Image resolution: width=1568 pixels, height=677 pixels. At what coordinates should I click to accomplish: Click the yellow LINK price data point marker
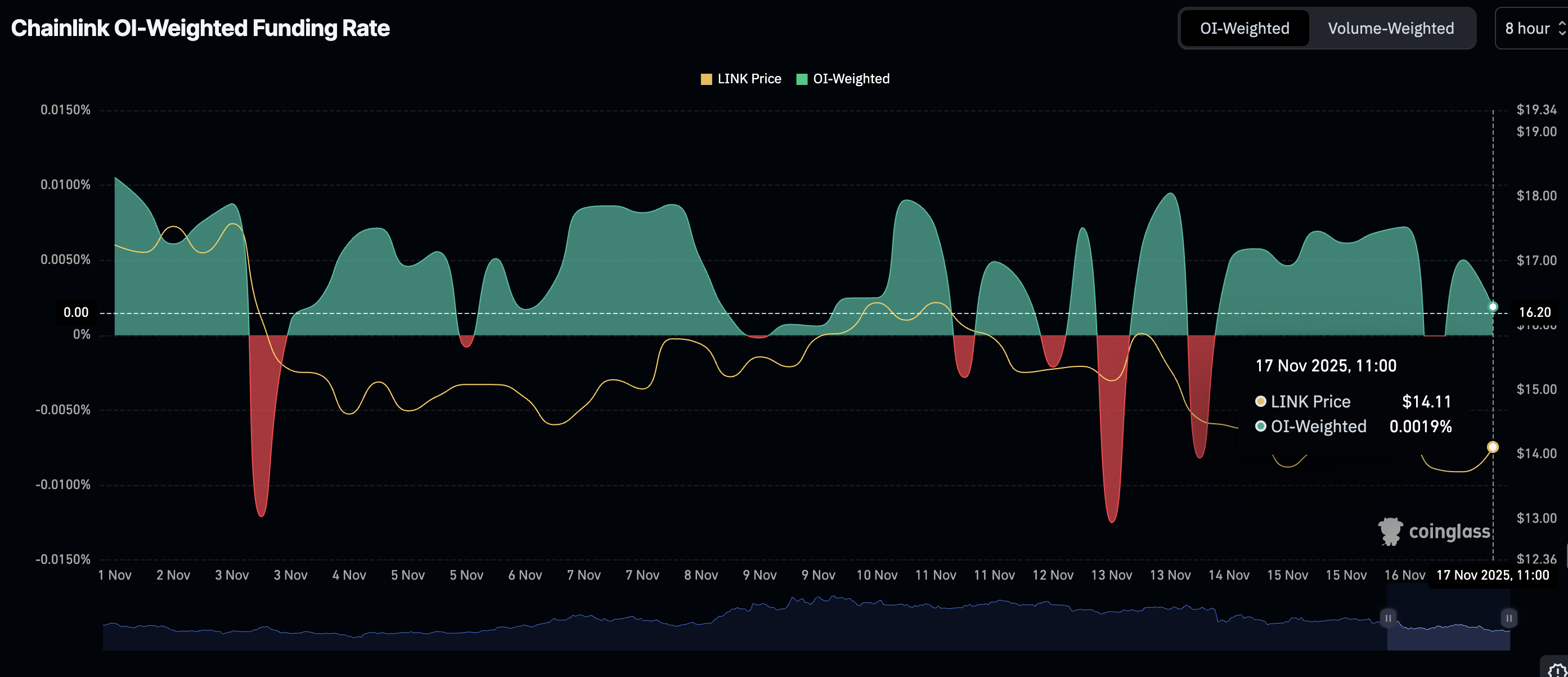click(x=1493, y=447)
